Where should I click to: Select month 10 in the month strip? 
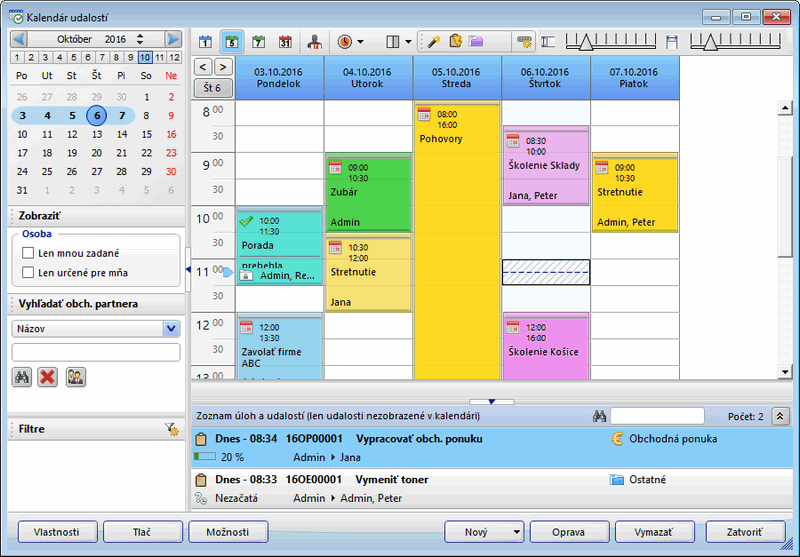click(146, 57)
